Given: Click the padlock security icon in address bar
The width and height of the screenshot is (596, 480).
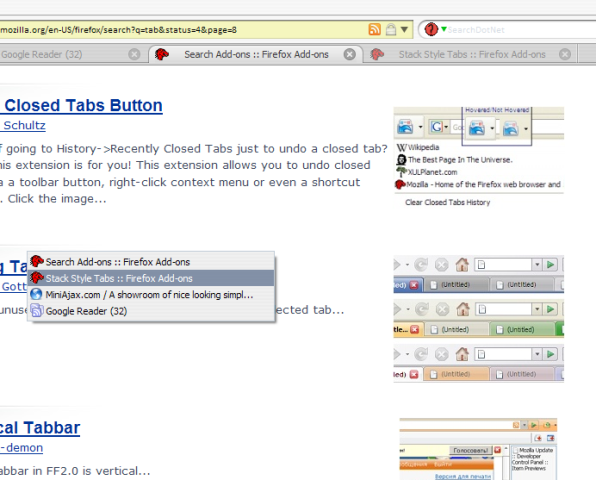Looking at the screenshot, I should click(x=391, y=29).
